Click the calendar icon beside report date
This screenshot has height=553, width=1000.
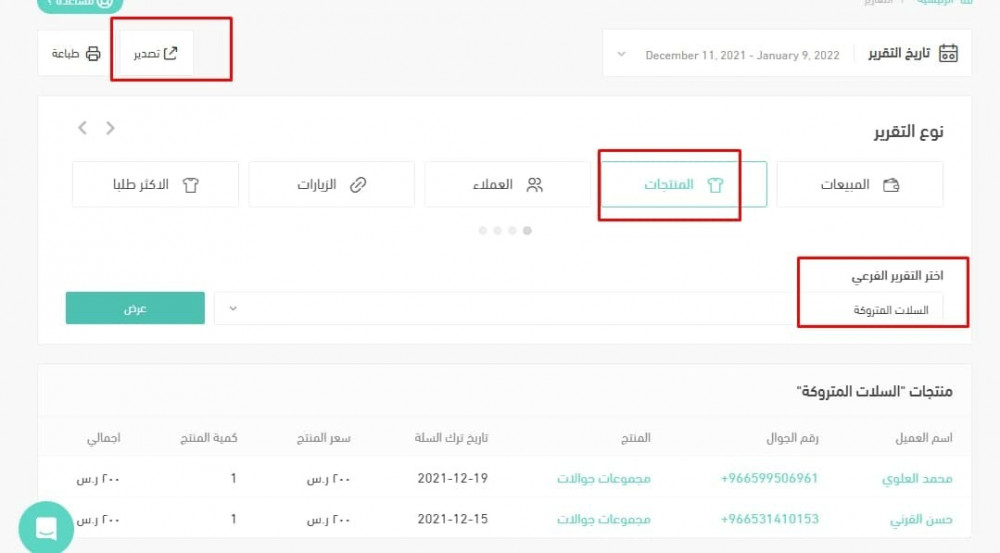(949, 54)
